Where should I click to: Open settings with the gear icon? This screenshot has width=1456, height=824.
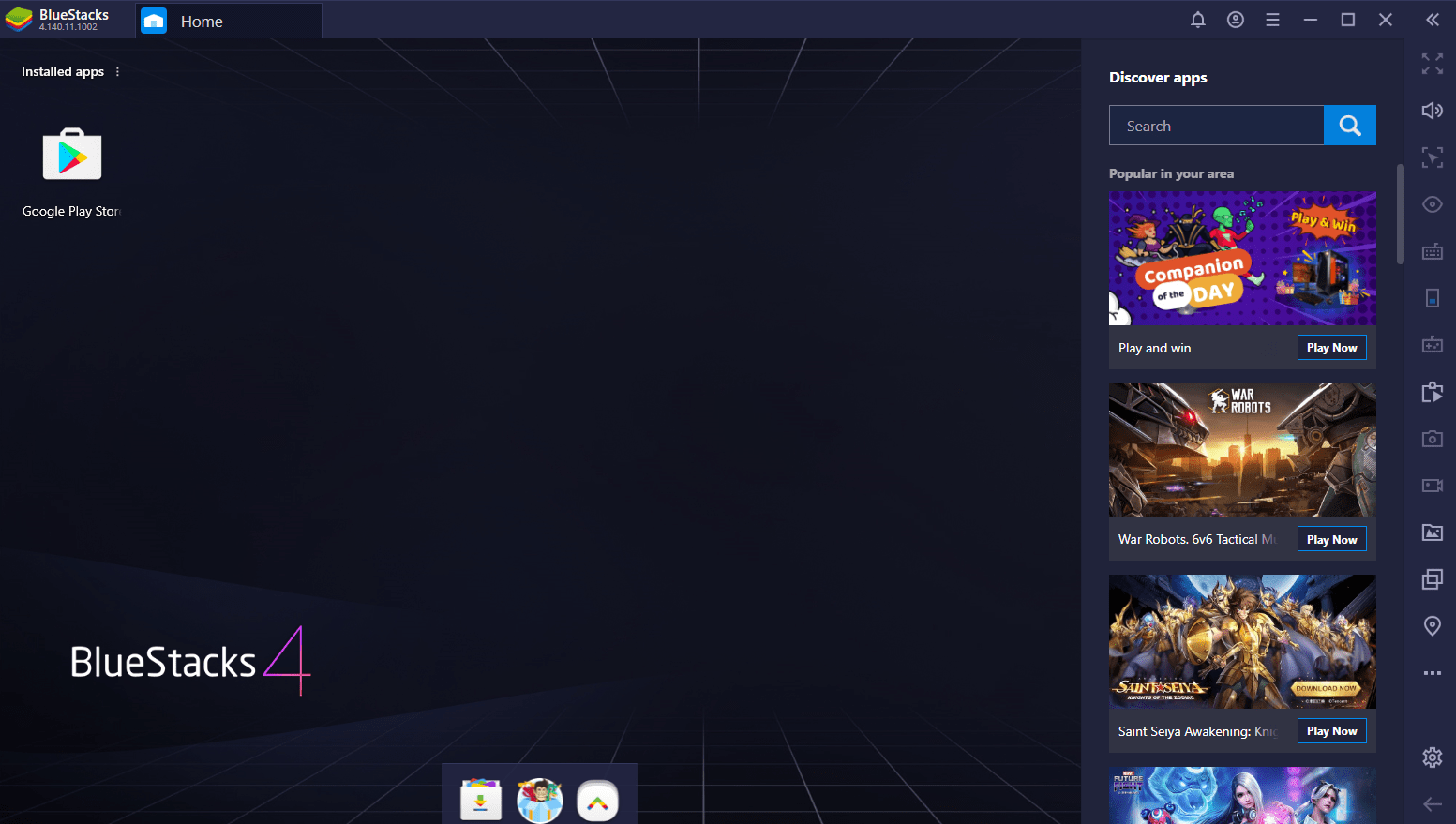click(x=1432, y=757)
